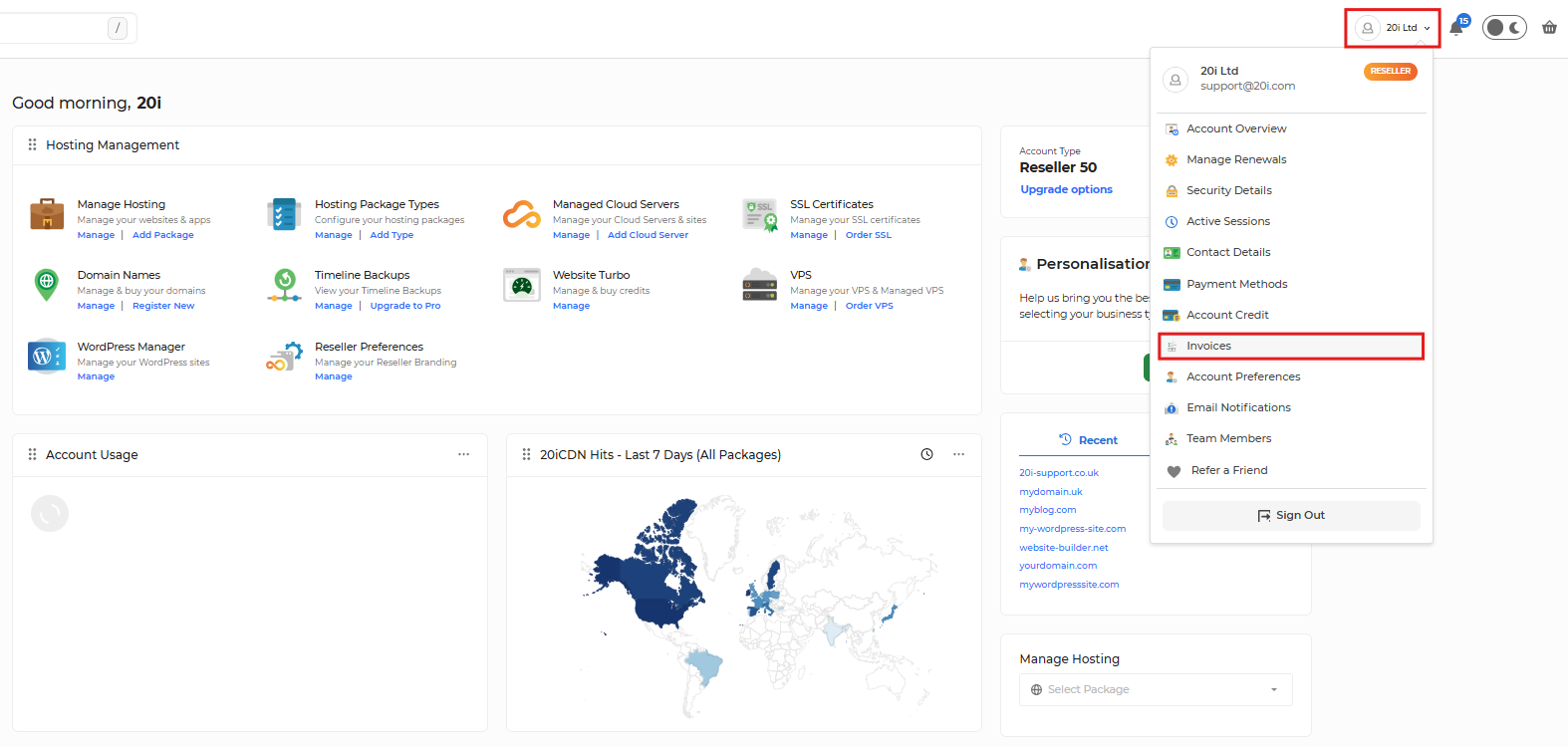Open Account Preferences menu item

[1291, 376]
